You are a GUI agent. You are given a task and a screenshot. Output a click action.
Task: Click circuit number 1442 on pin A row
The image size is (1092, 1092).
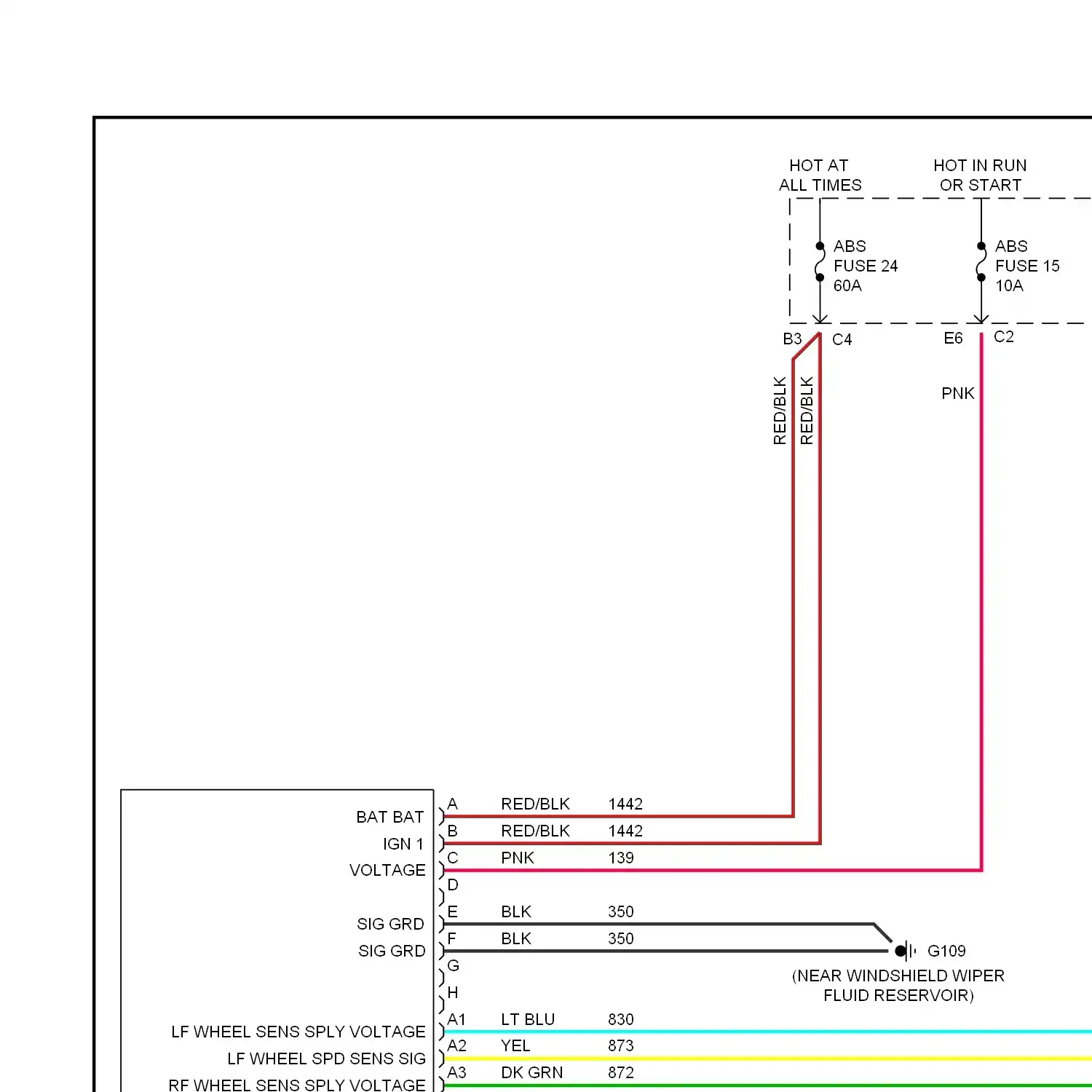point(625,804)
